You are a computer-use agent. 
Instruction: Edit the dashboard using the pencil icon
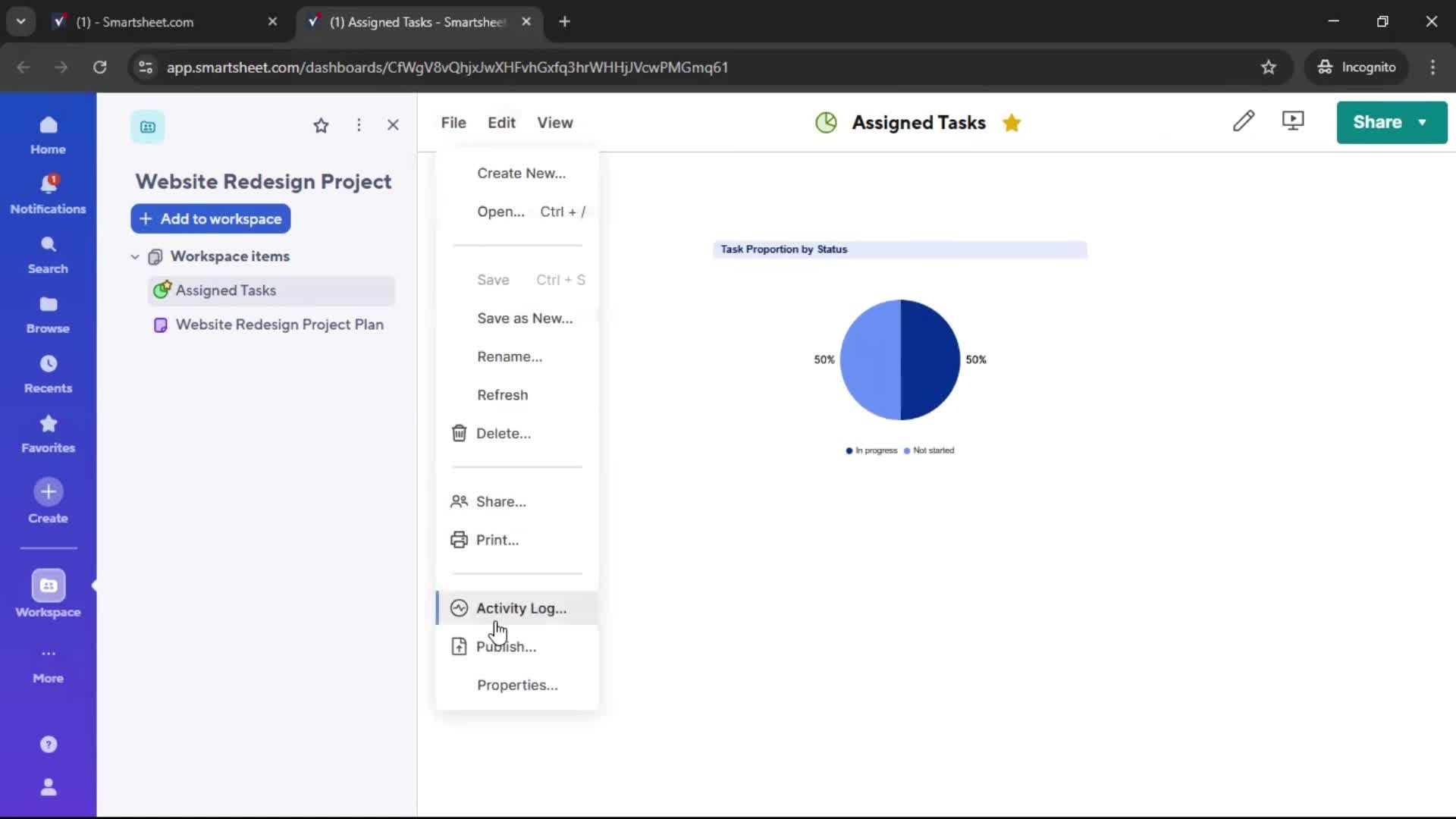1244,121
